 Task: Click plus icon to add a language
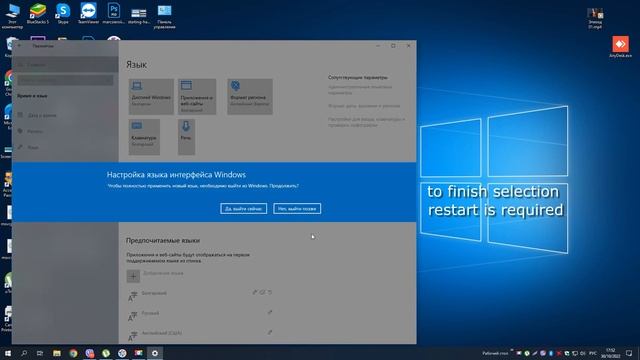[x=133, y=276]
